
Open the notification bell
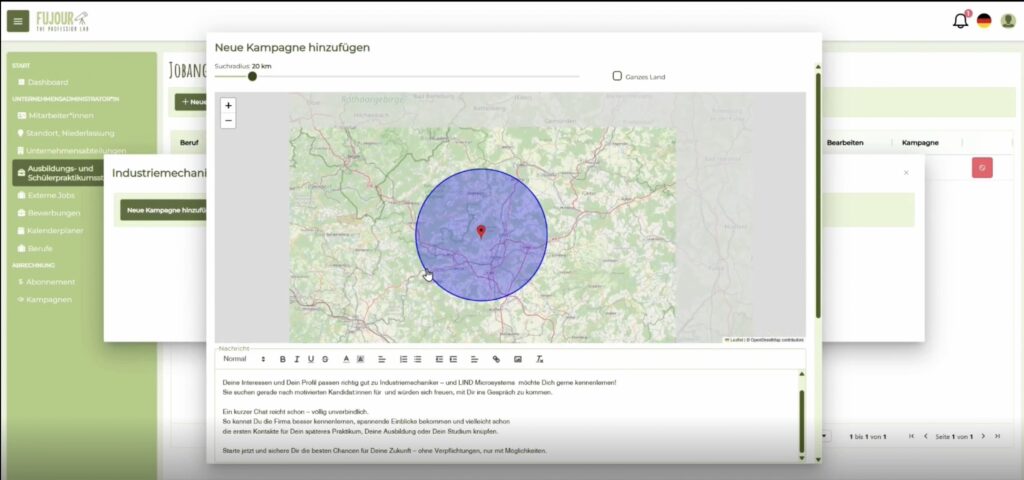960,21
